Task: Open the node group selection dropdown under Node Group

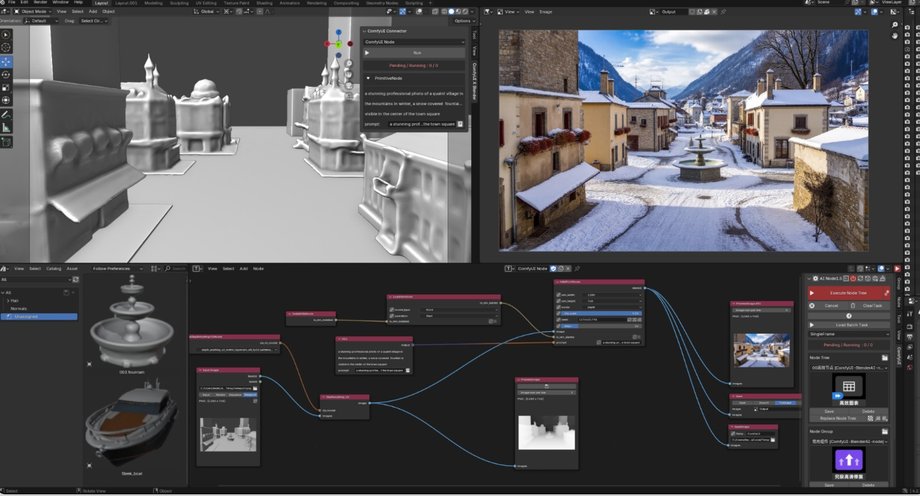Action: tap(848, 441)
